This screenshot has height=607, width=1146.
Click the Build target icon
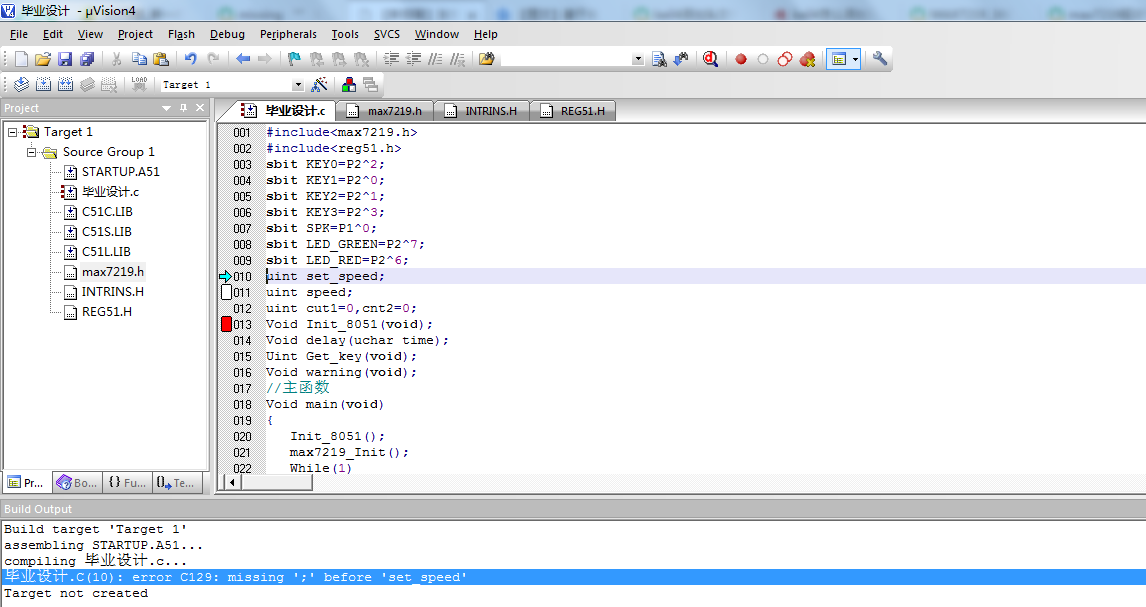(x=43, y=85)
